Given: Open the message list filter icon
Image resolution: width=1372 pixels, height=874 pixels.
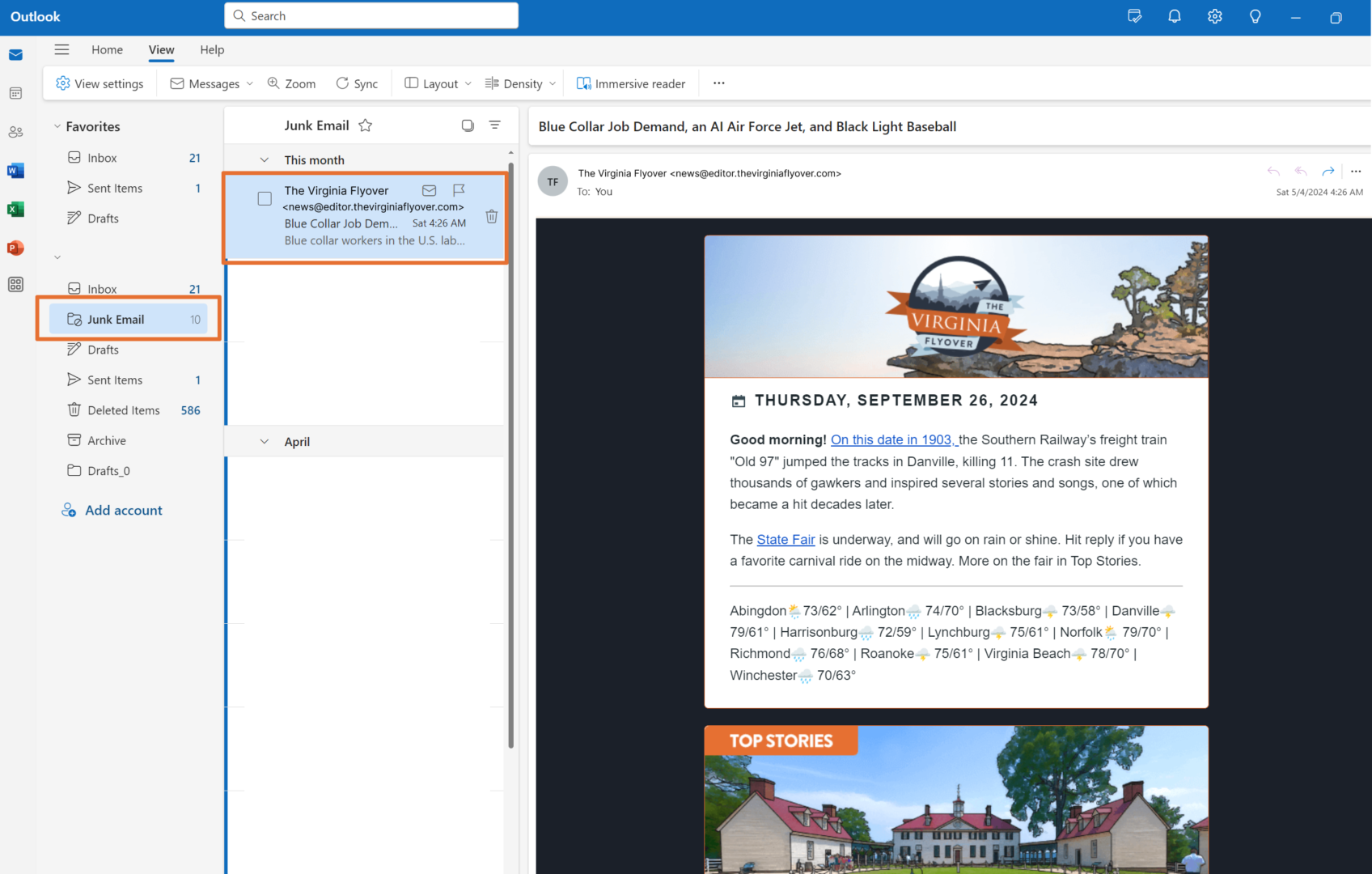Looking at the screenshot, I should click(x=495, y=125).
